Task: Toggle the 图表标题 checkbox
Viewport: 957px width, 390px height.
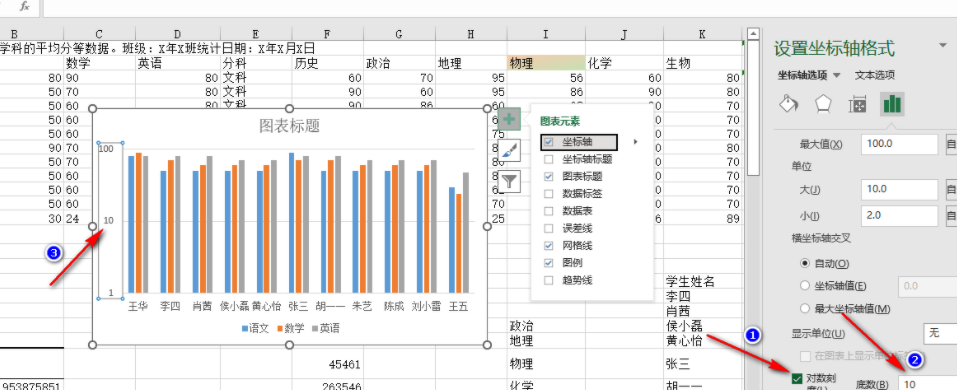Action: [x=549, y=176]
